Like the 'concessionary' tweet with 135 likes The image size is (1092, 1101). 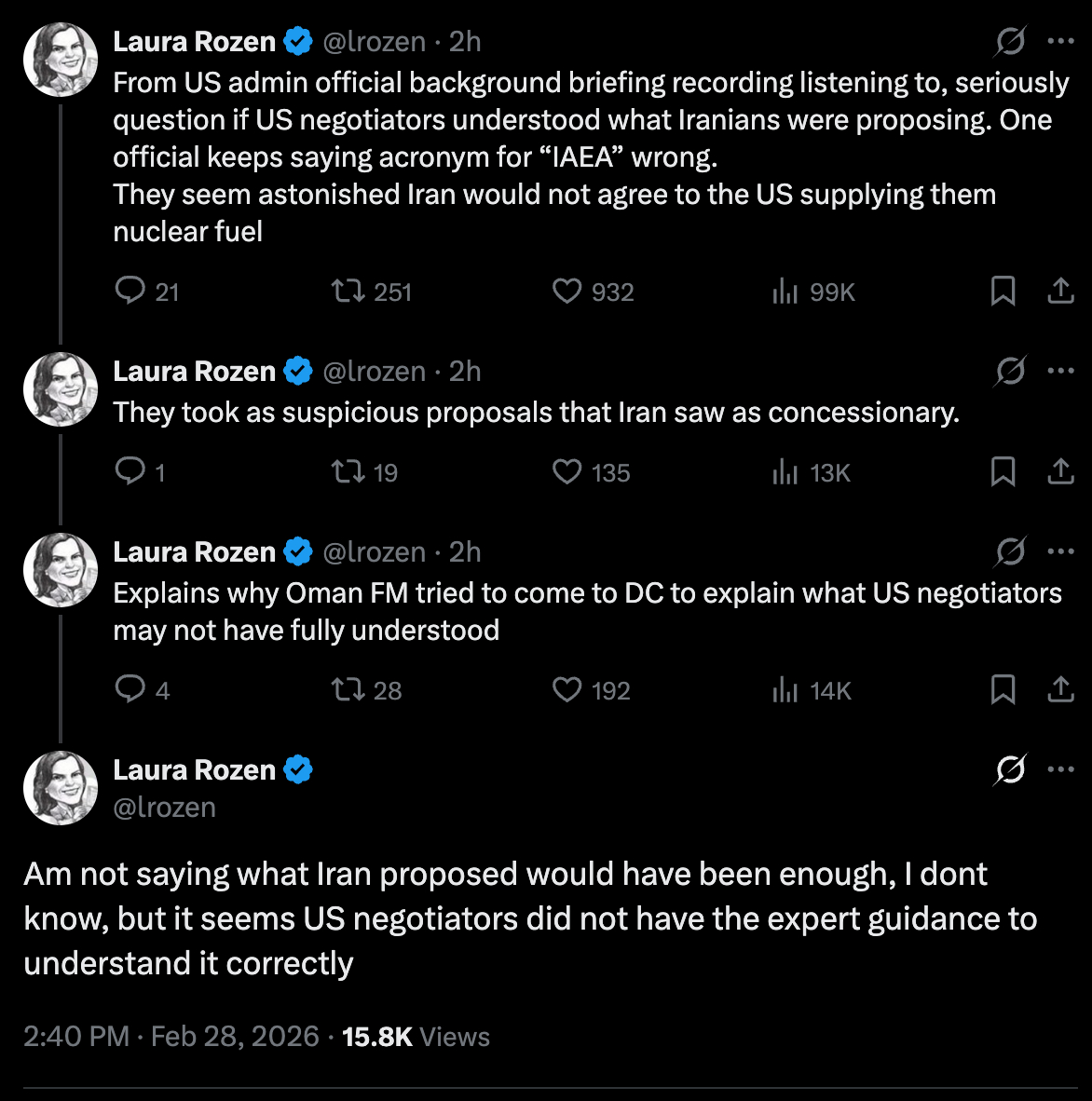point(567,472)
